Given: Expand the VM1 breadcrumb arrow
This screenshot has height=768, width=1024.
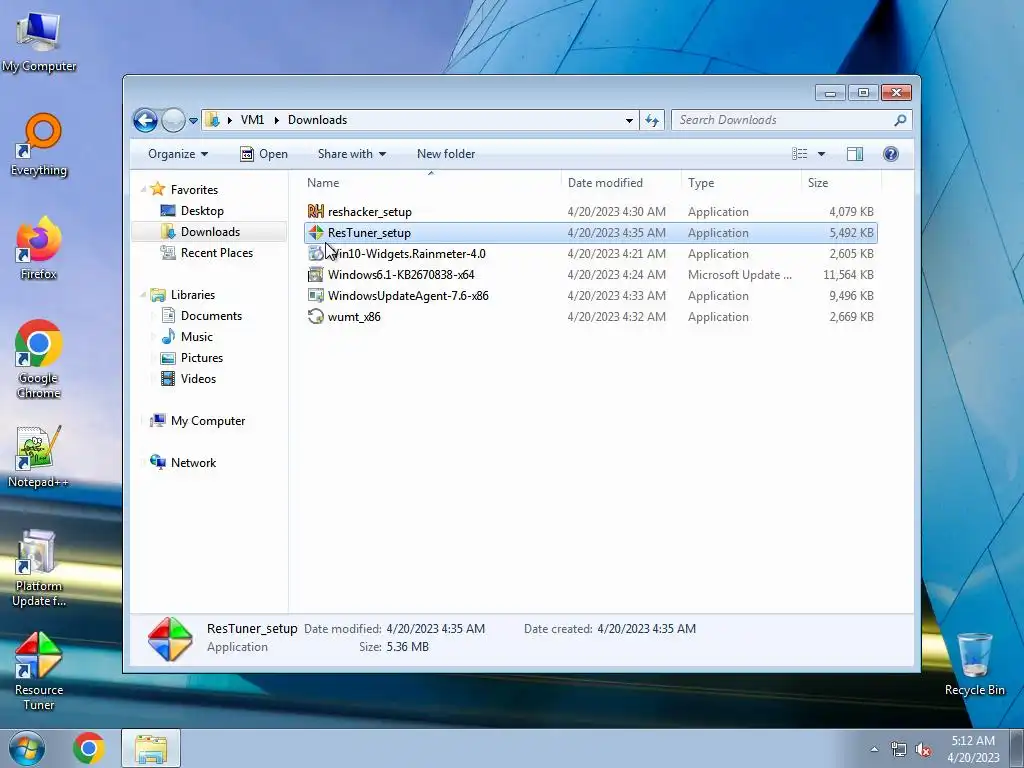Looking at the screenshot, I should [276, 120].
